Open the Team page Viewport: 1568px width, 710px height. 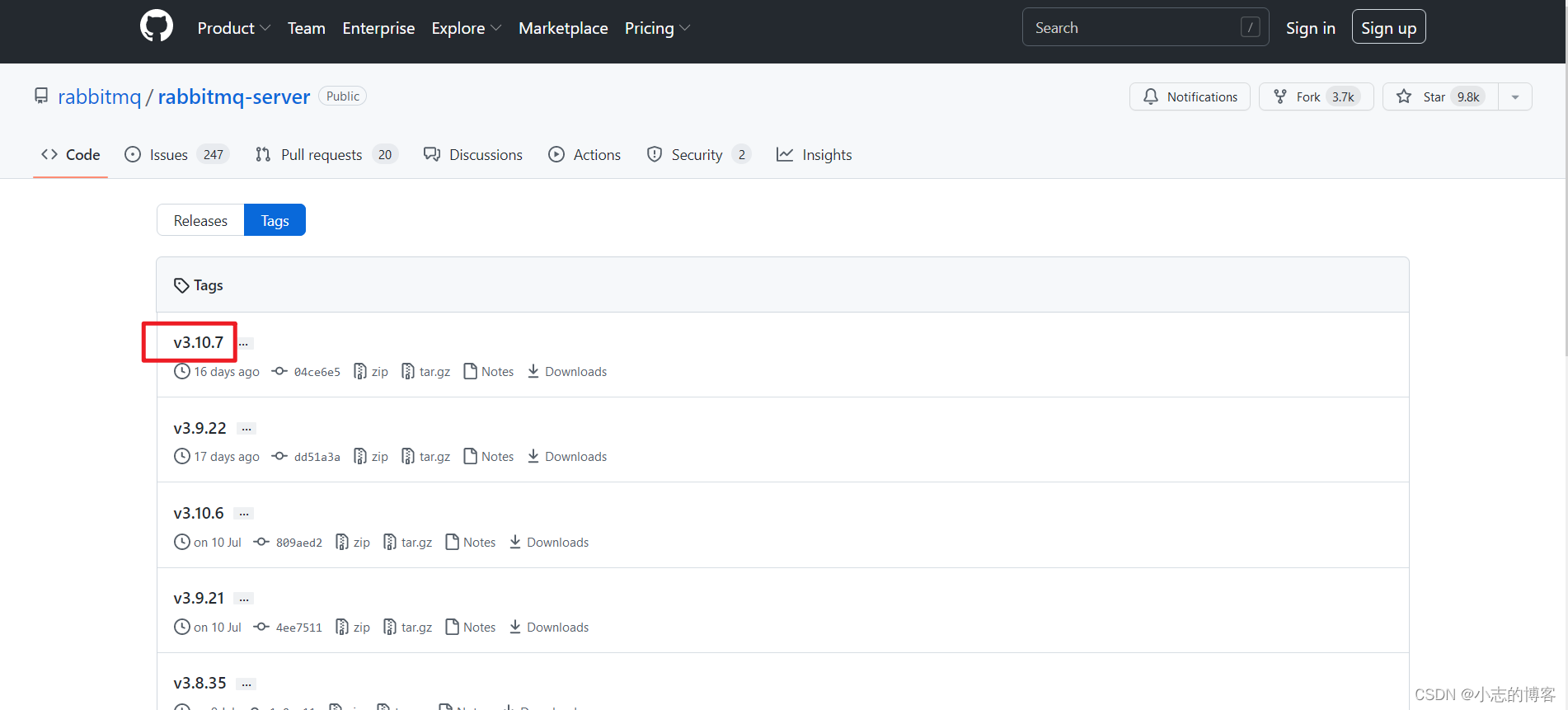(x=307, y=28)
